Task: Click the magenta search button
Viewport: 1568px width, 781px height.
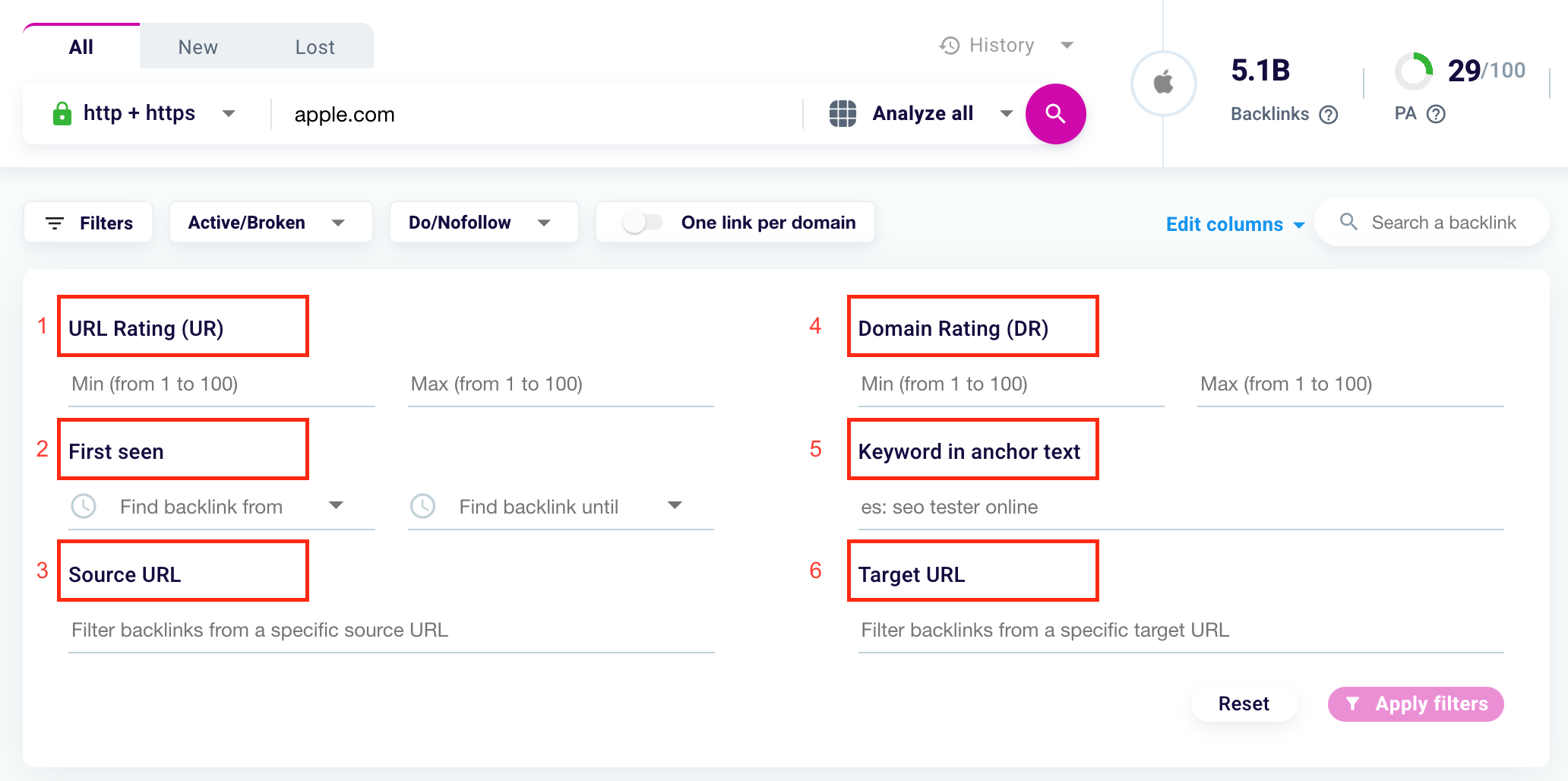Action: point(1055,114)
